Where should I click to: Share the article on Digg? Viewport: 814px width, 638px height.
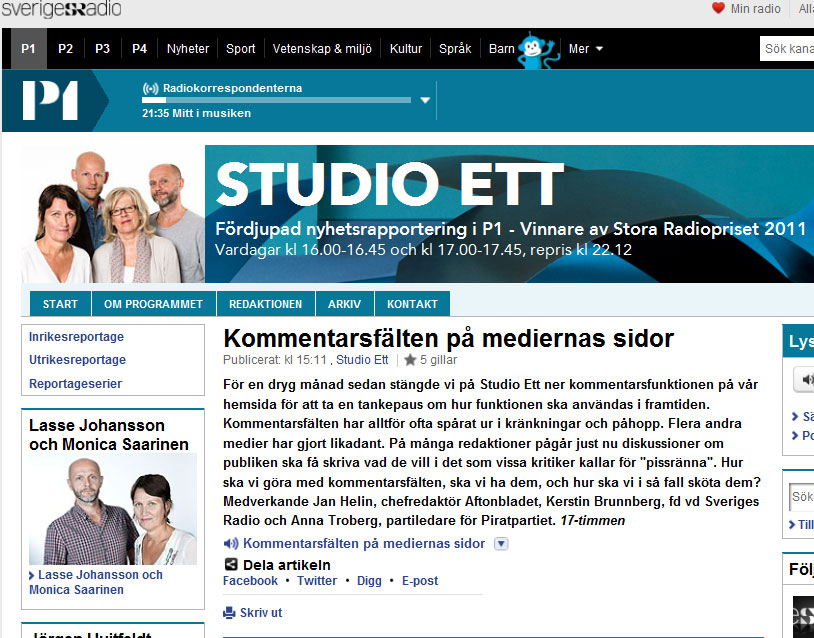(369, 581)
